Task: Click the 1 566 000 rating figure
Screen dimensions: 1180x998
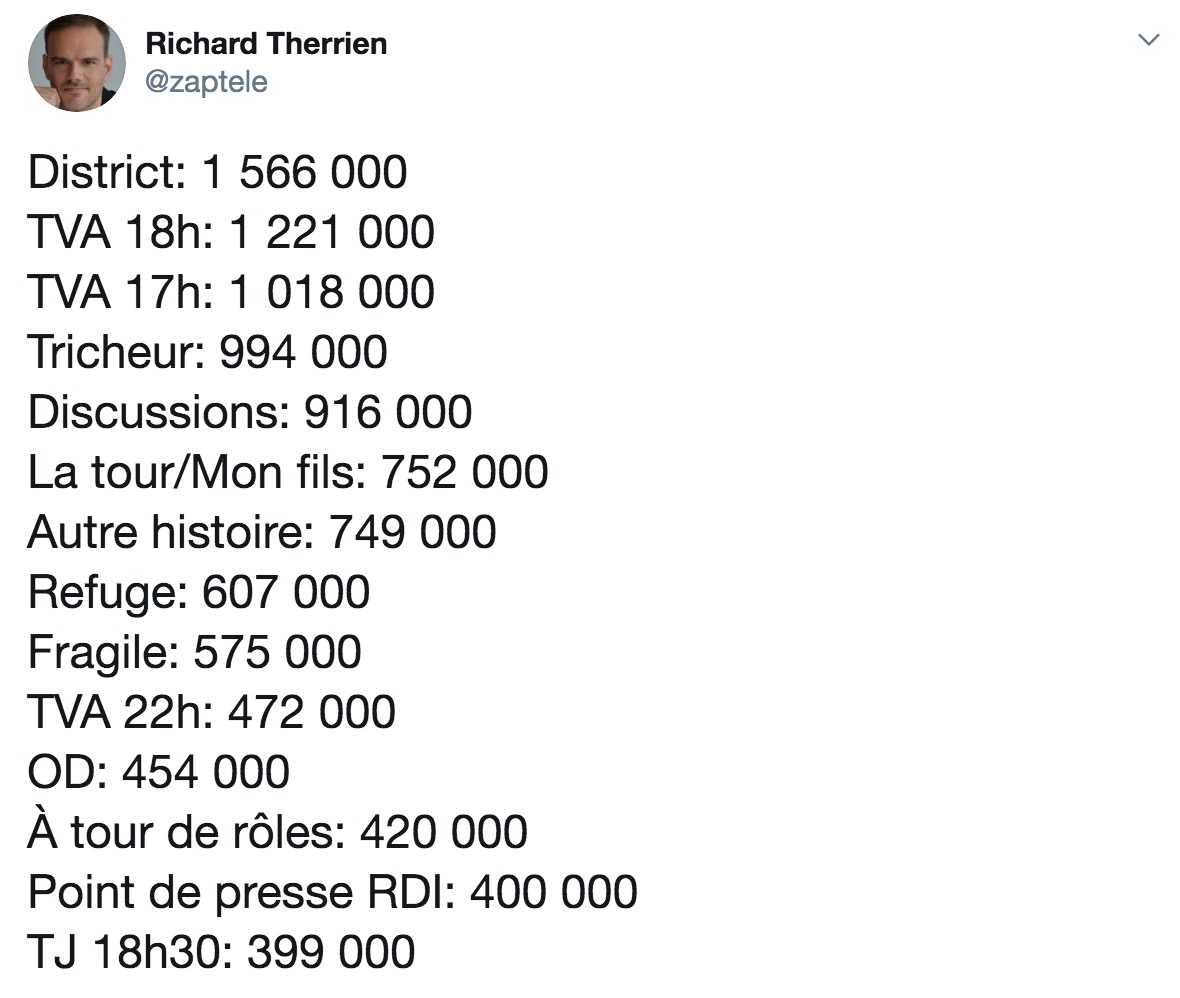Action: point(305,172)
